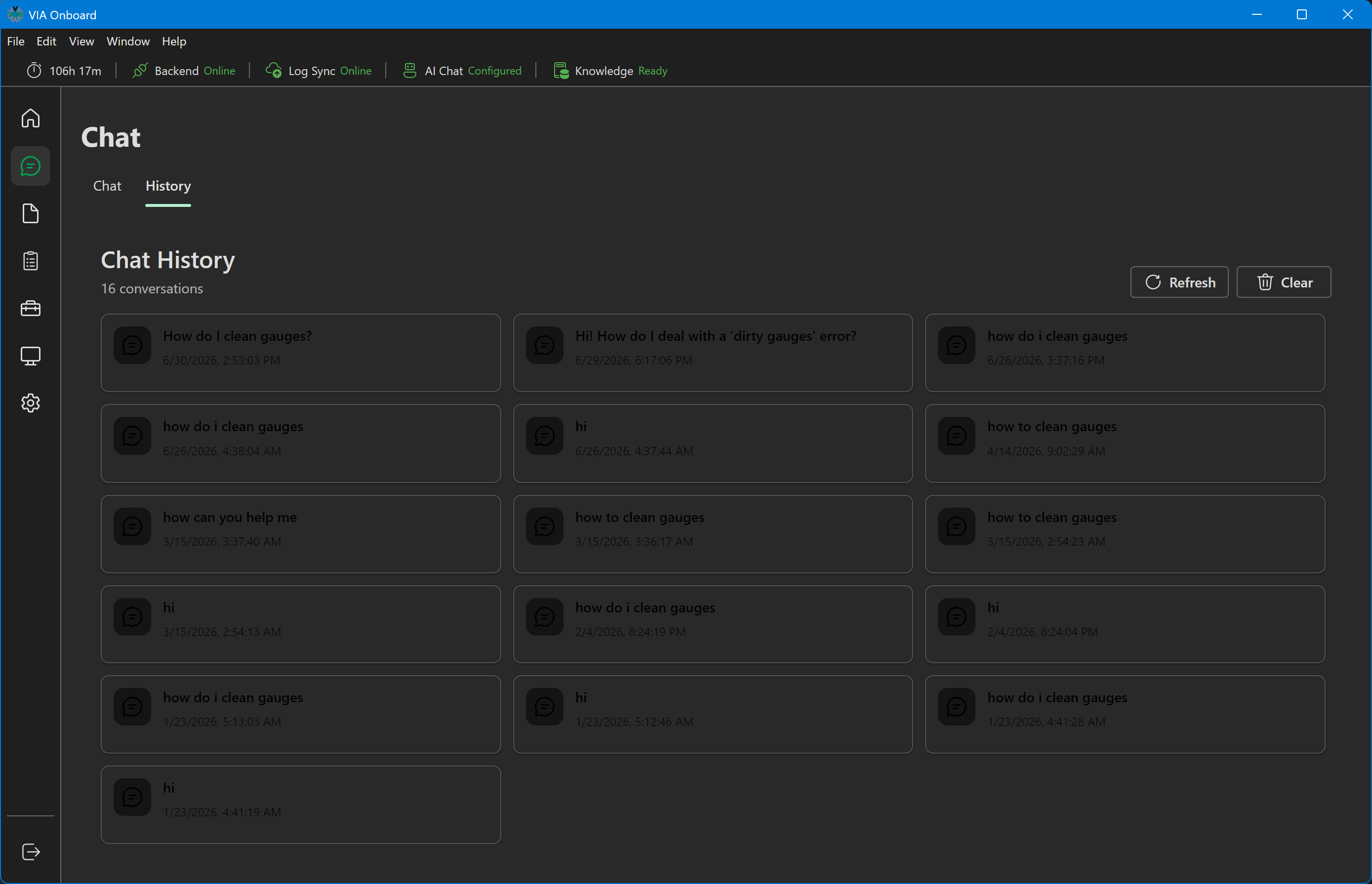Open 'hi' conversation from 1/23/2026, 5:12:46 AM
The height and width of the screenshot is (884, 1372).
pos(712,715)
